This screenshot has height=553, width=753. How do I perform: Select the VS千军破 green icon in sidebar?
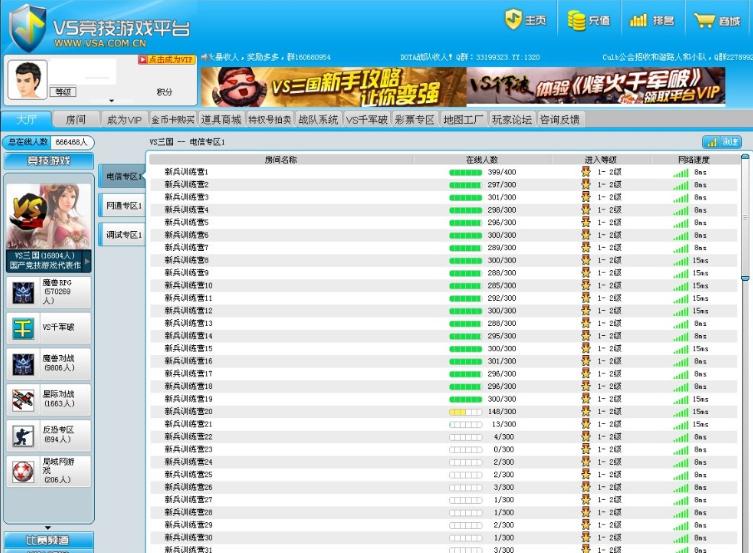[x=23, y=328]
